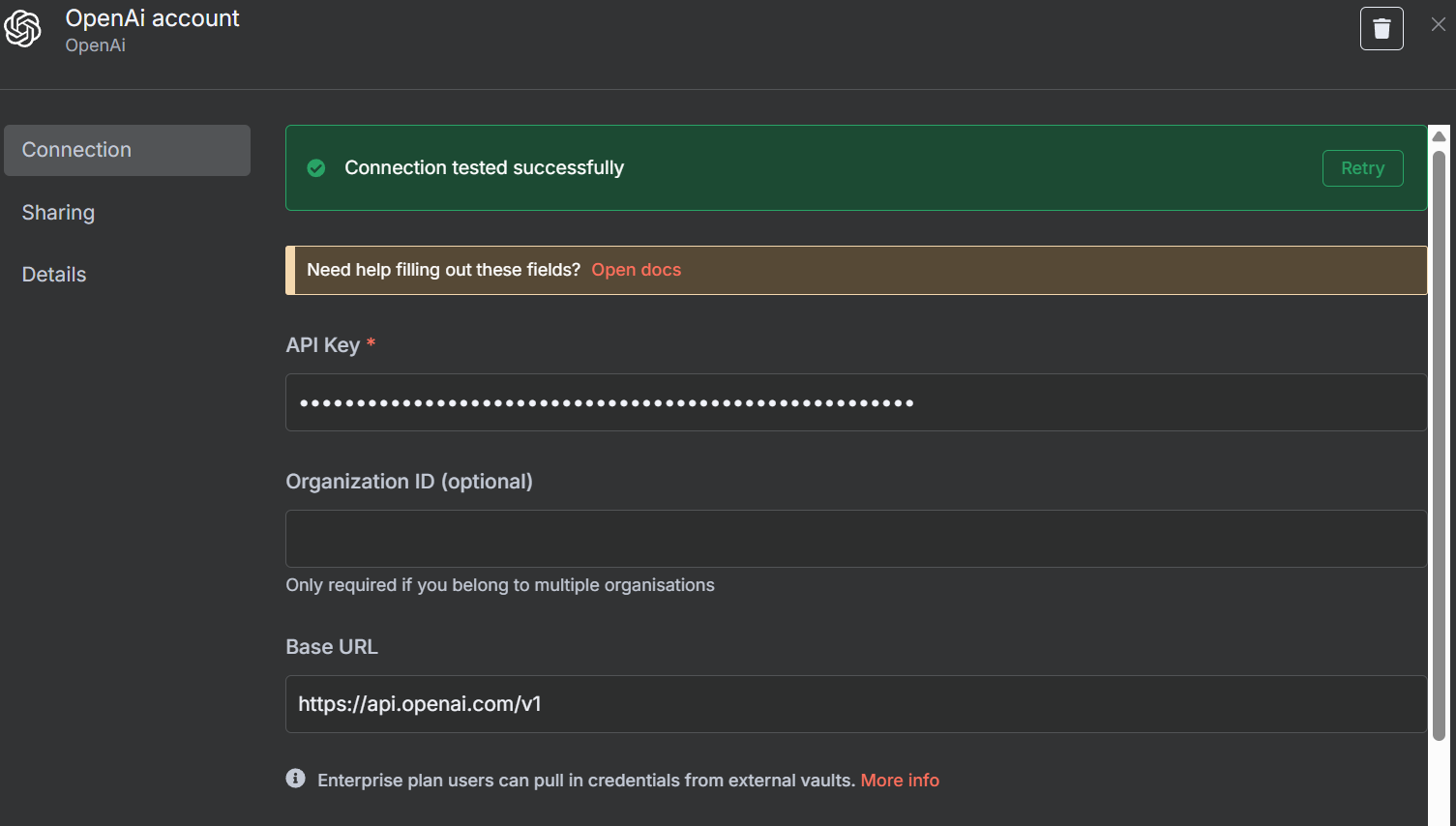Screen dimensions: 1456x826
Task: Click the green success checkmark icon
Action: [x=316, y=168]
